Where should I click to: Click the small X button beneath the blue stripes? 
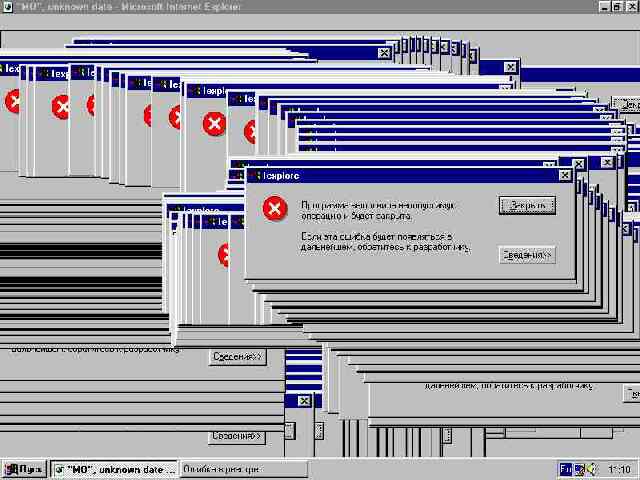pos(304,401)
